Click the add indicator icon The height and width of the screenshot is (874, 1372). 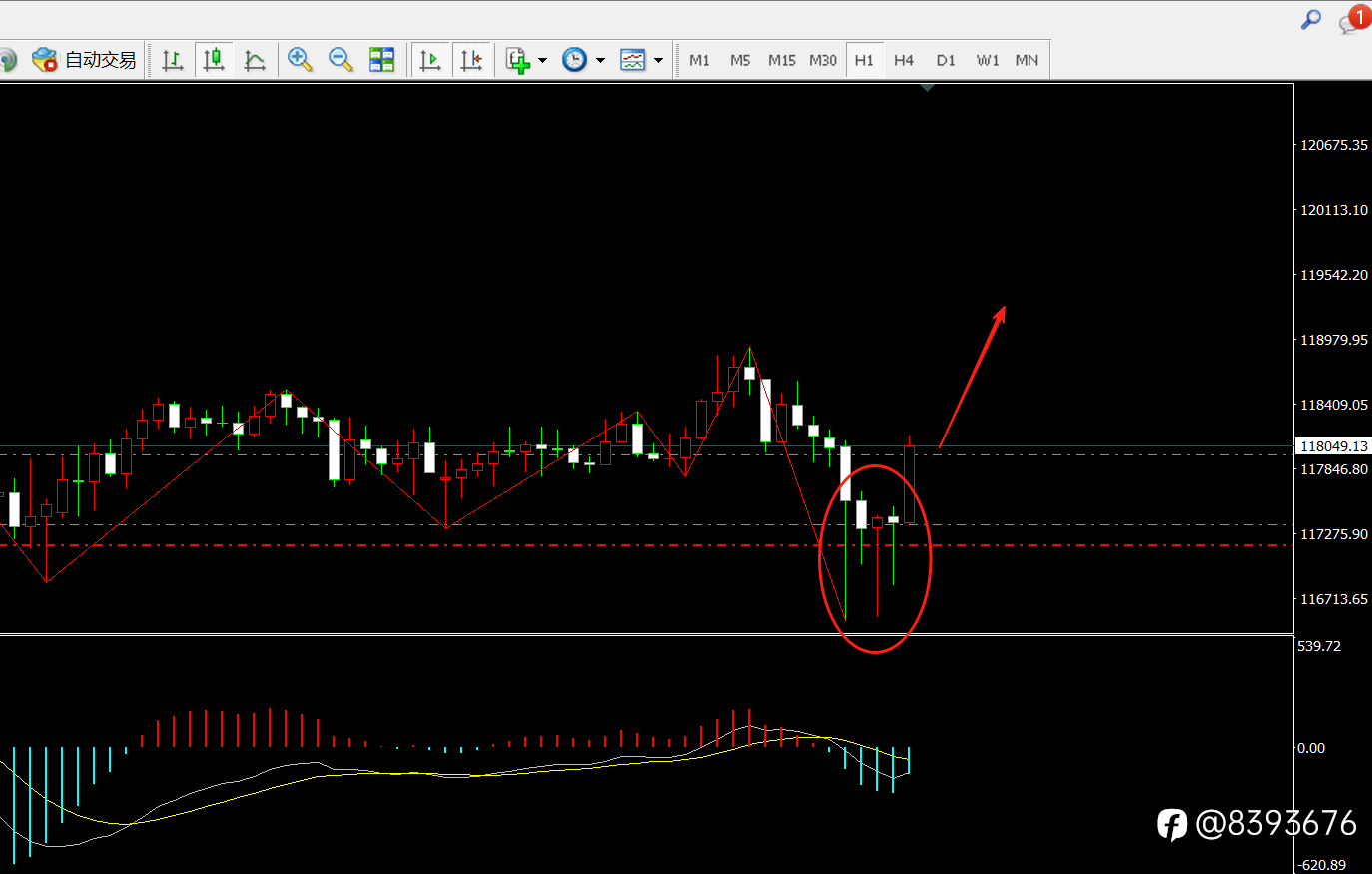point(517,60)
